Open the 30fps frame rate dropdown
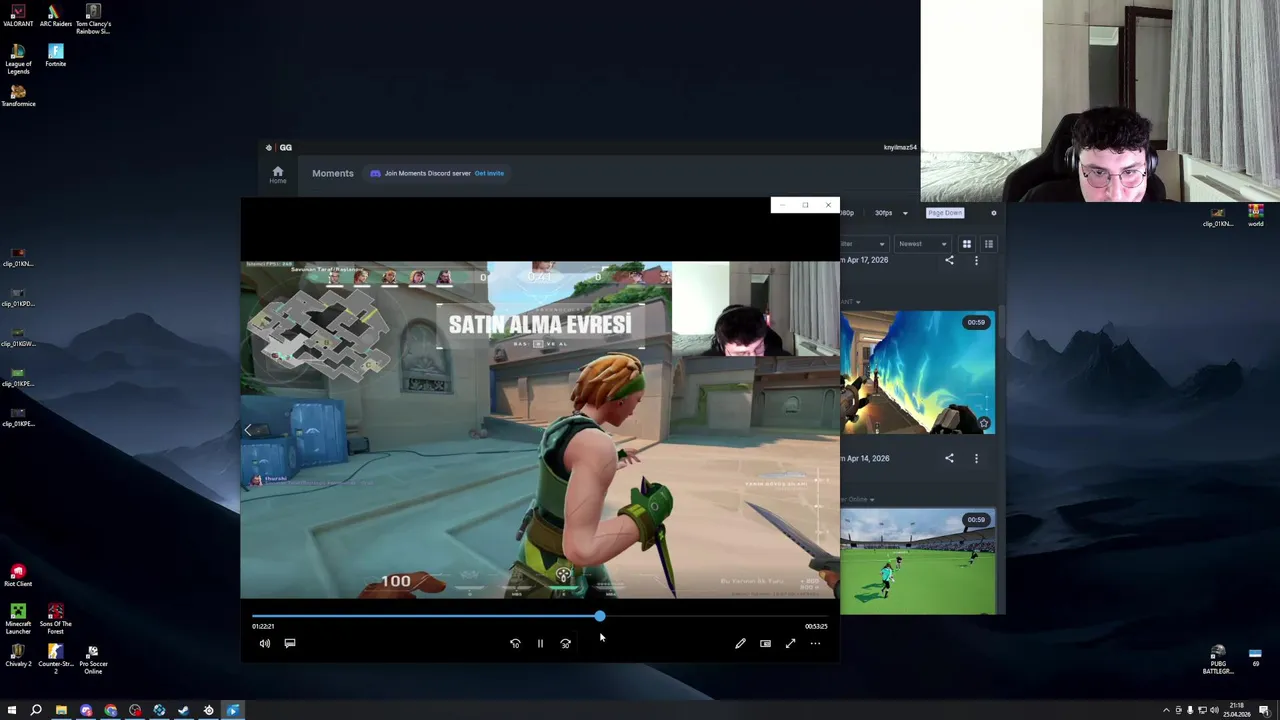 point(891,213)
